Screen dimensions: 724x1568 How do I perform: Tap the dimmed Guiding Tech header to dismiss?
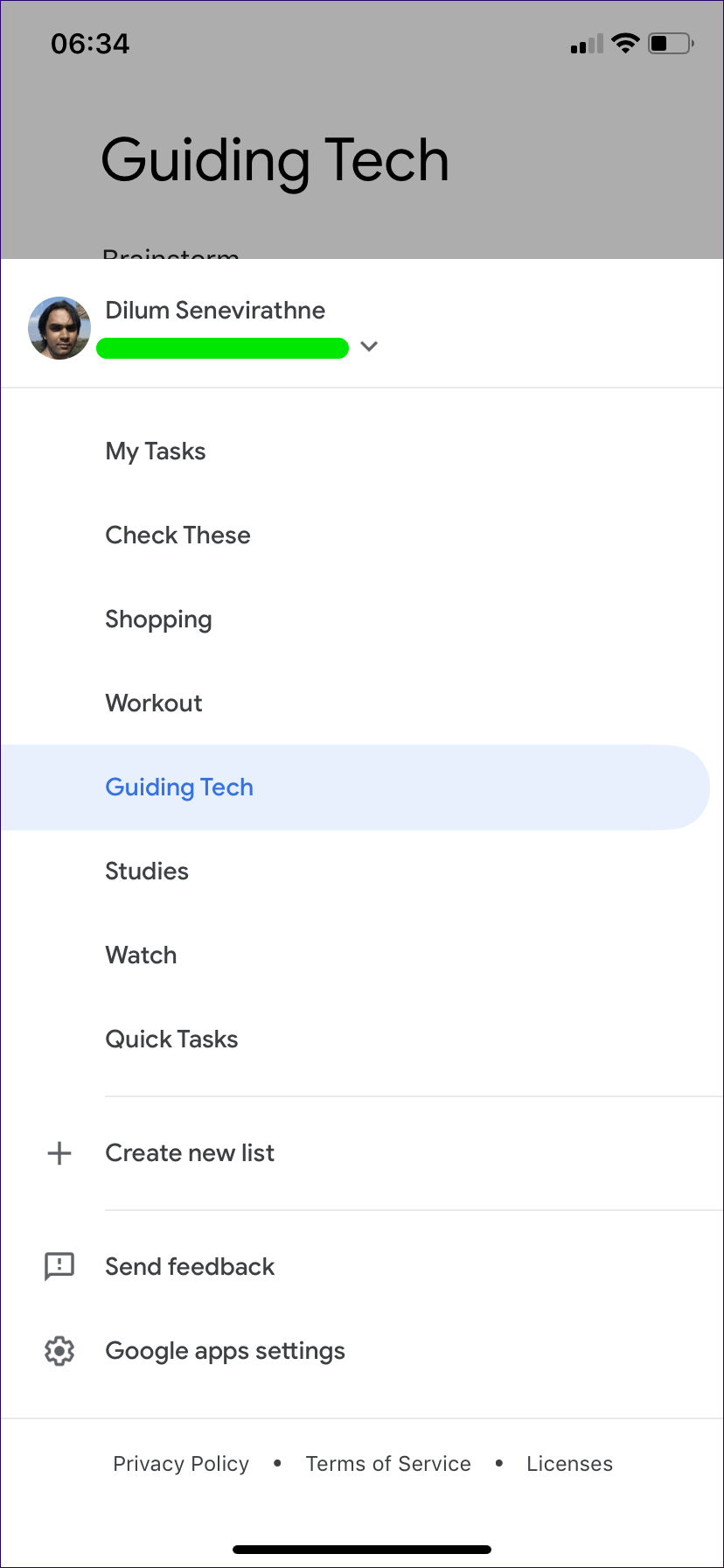click(x=275, y=160)
